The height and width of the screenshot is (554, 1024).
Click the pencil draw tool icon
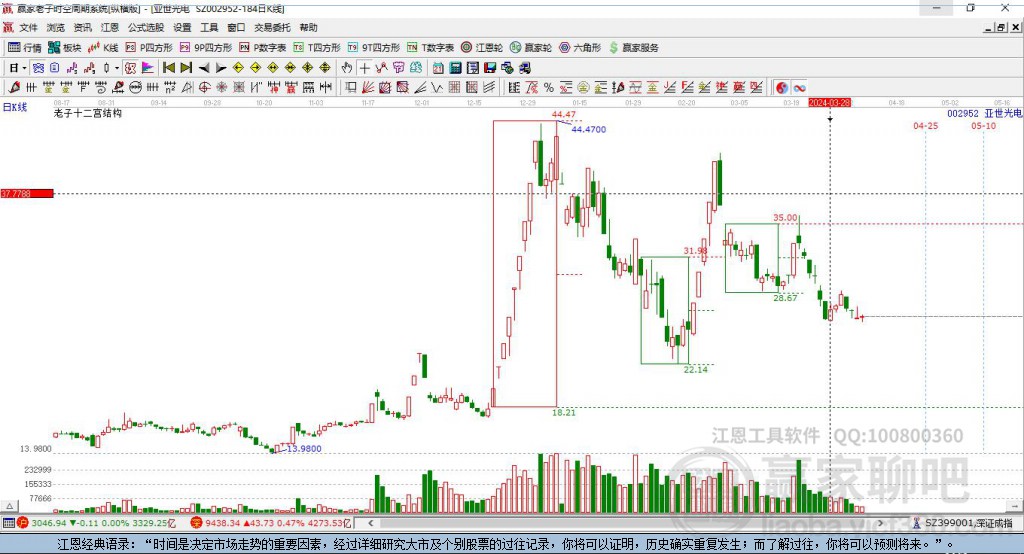14,88
